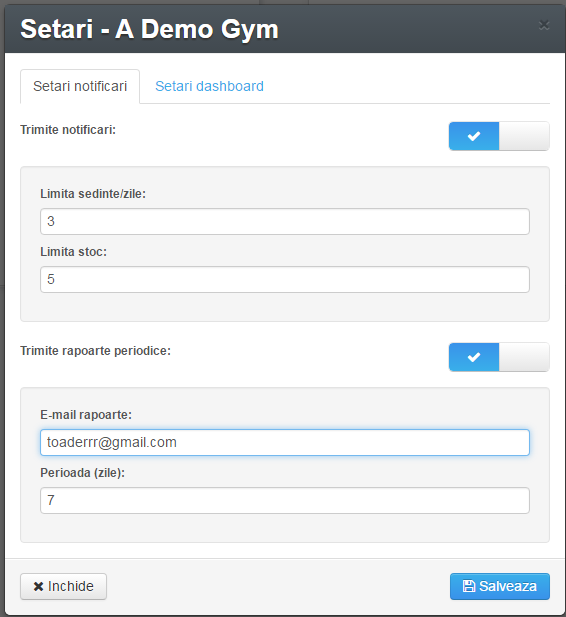Image resolution: width=566 pixels, height=617 pixels.
Task: Save settings with Salveaza button
Action: [500, 586]
